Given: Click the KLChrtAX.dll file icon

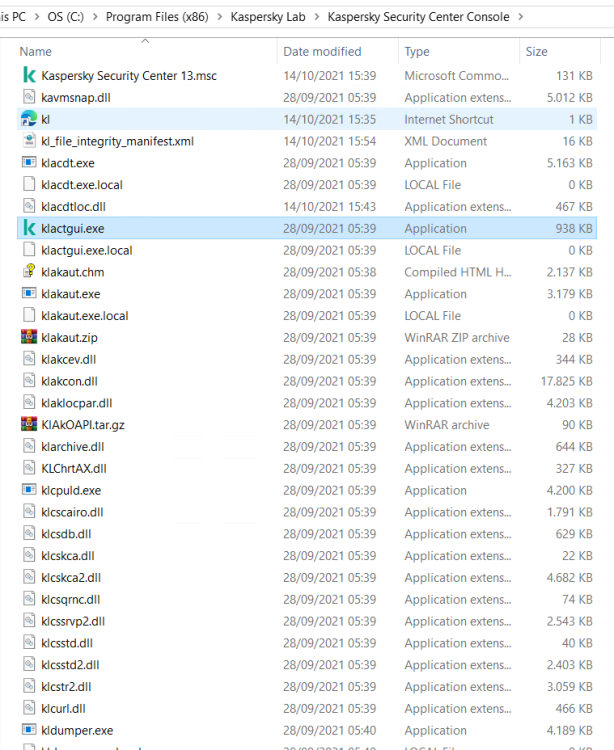Looking at the screenshot, I should [29, 468].
